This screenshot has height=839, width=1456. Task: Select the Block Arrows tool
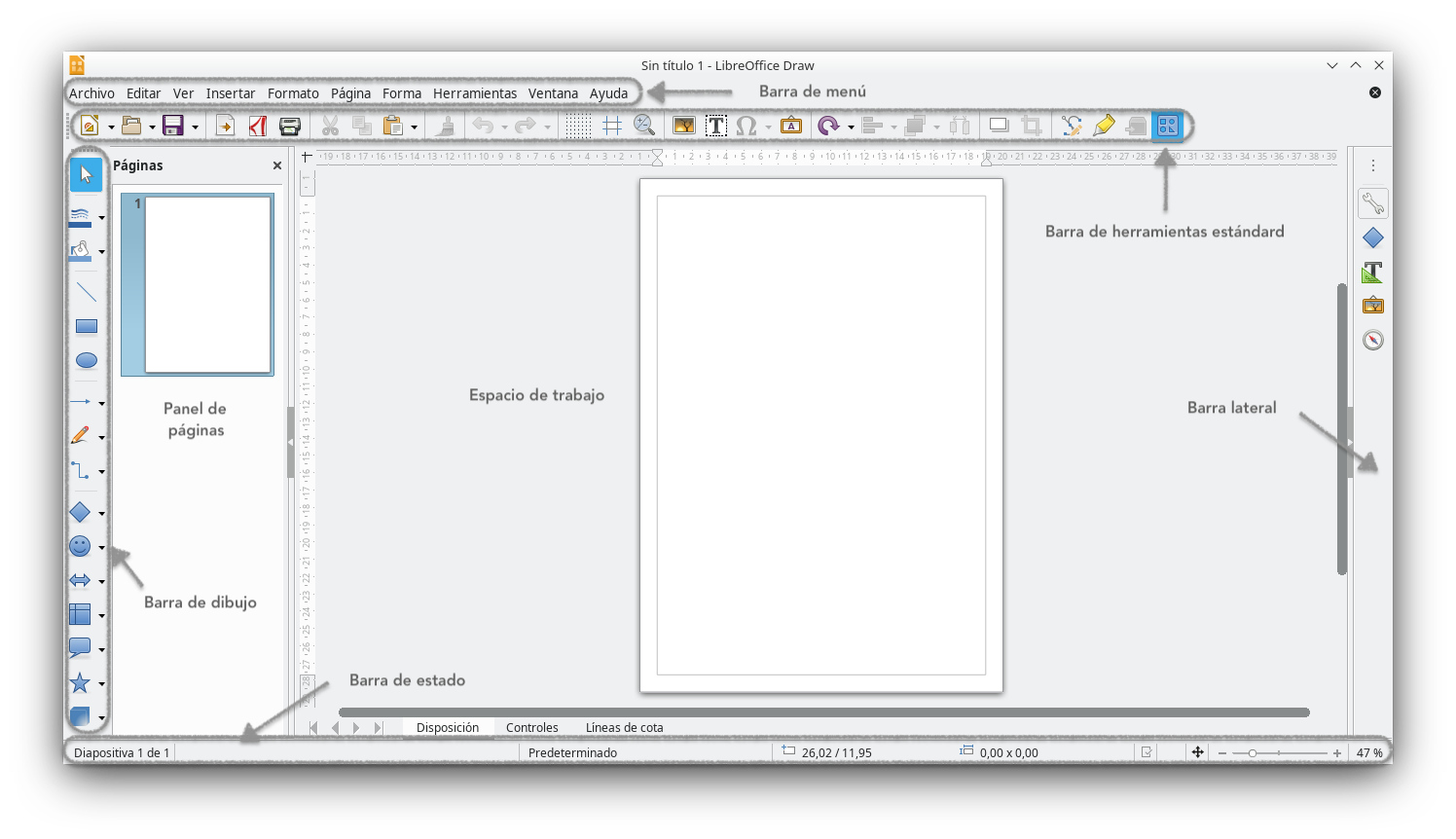81,580
